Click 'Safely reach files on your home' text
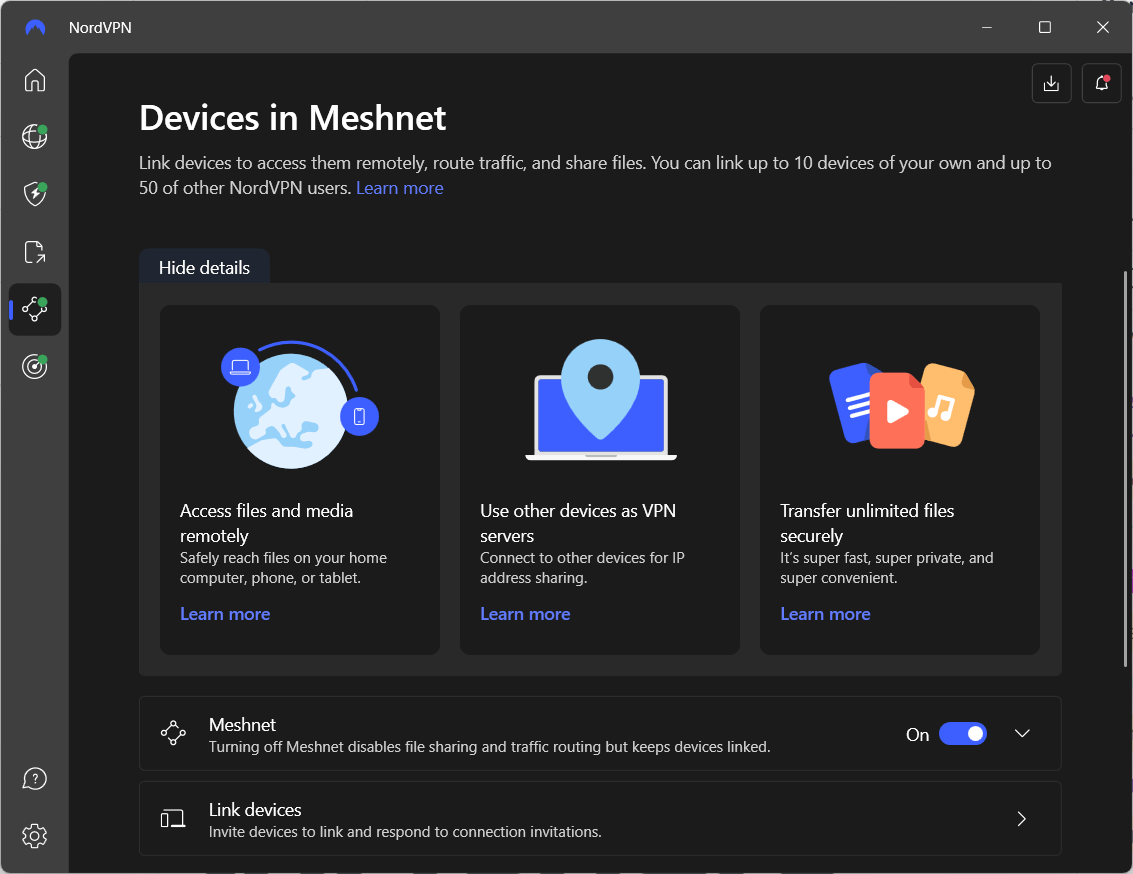 pos(283,568)
